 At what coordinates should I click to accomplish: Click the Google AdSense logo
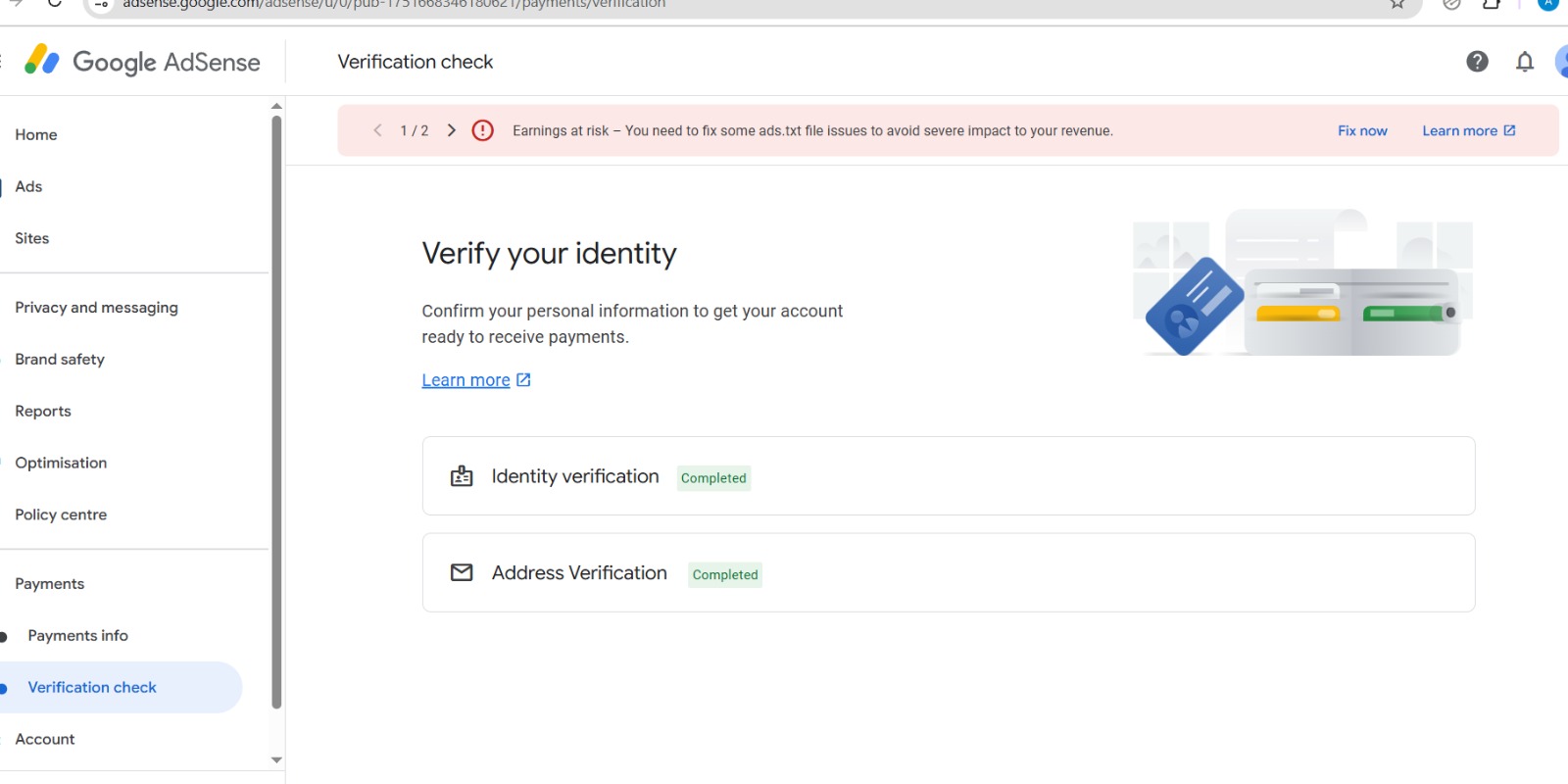click(143, 62)
